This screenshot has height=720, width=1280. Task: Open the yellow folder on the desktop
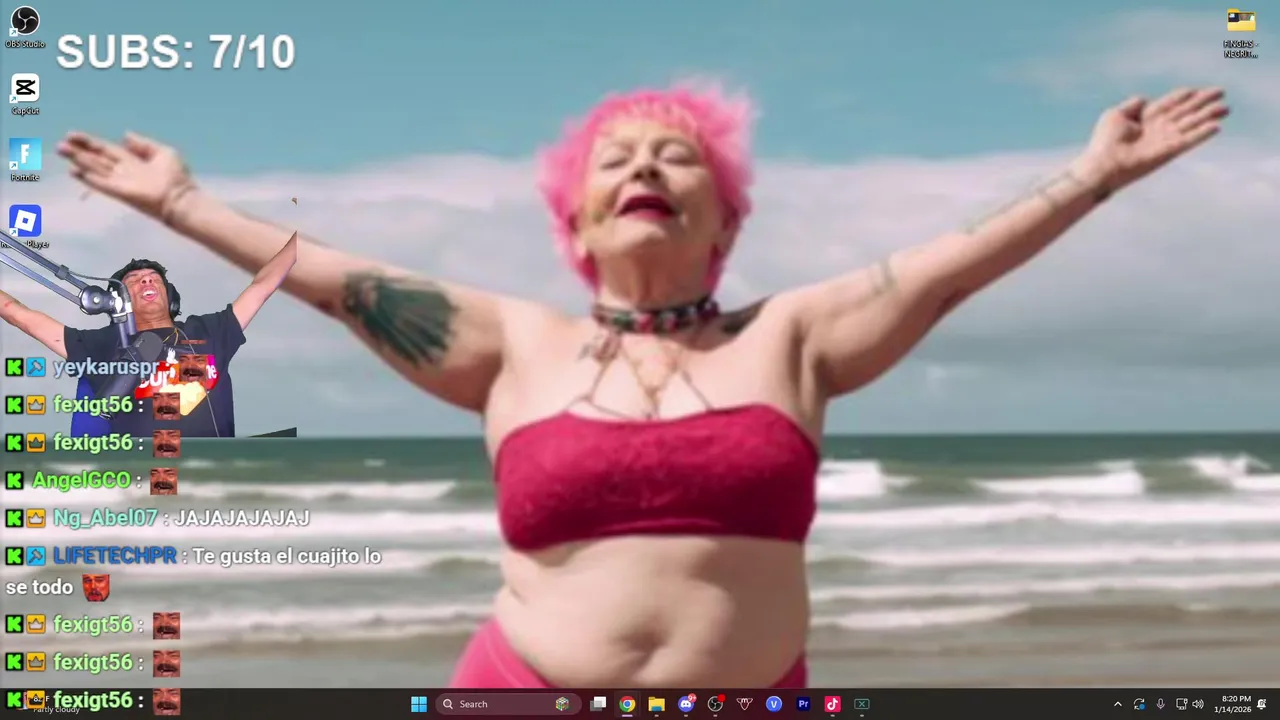pyautogui.click(x=1240, y=34)
